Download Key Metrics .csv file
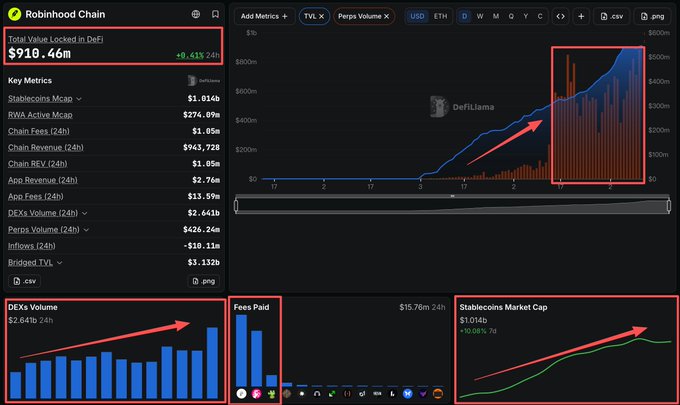 (x=24, y=281)
